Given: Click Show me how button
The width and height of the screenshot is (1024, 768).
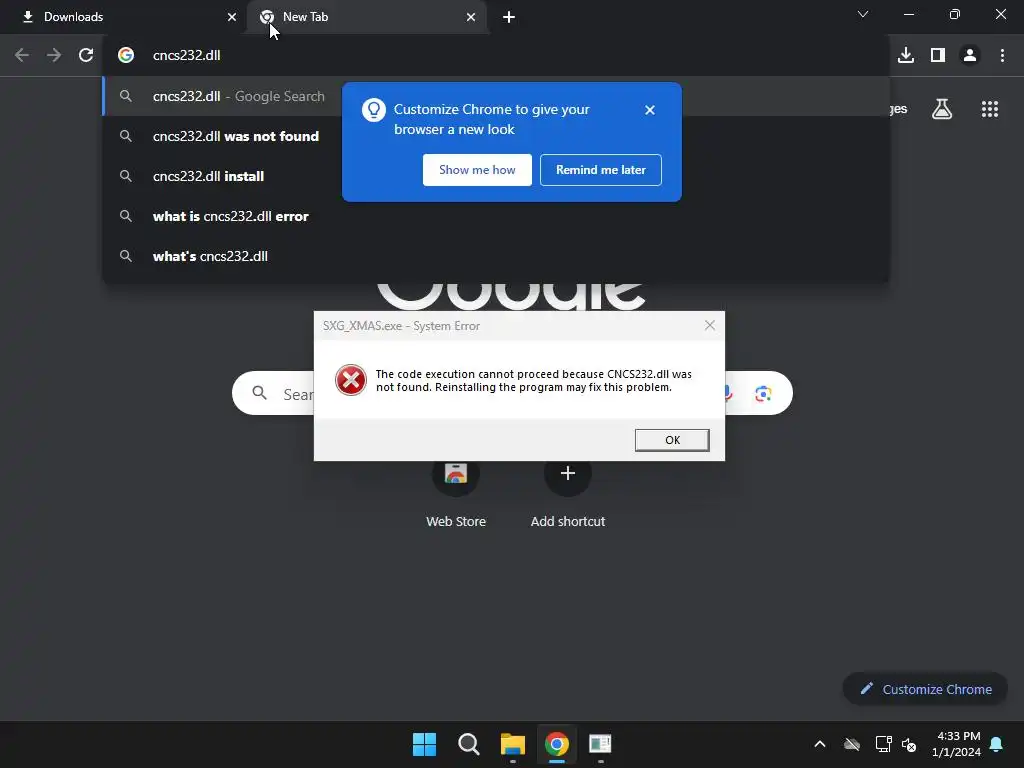Looking at the screenshot, I should pos(477,170).
